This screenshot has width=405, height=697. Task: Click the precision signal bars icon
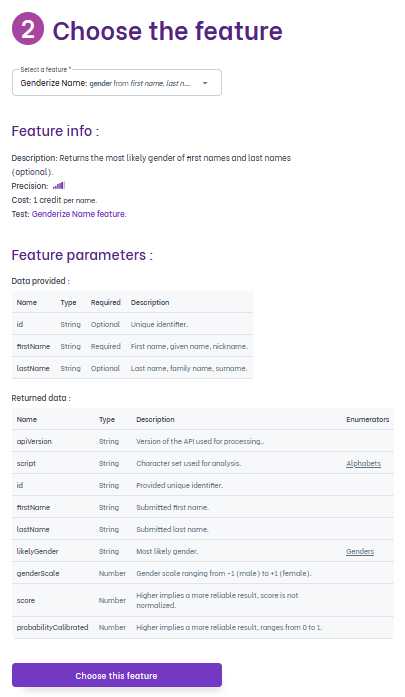click(x=59, y=186)
